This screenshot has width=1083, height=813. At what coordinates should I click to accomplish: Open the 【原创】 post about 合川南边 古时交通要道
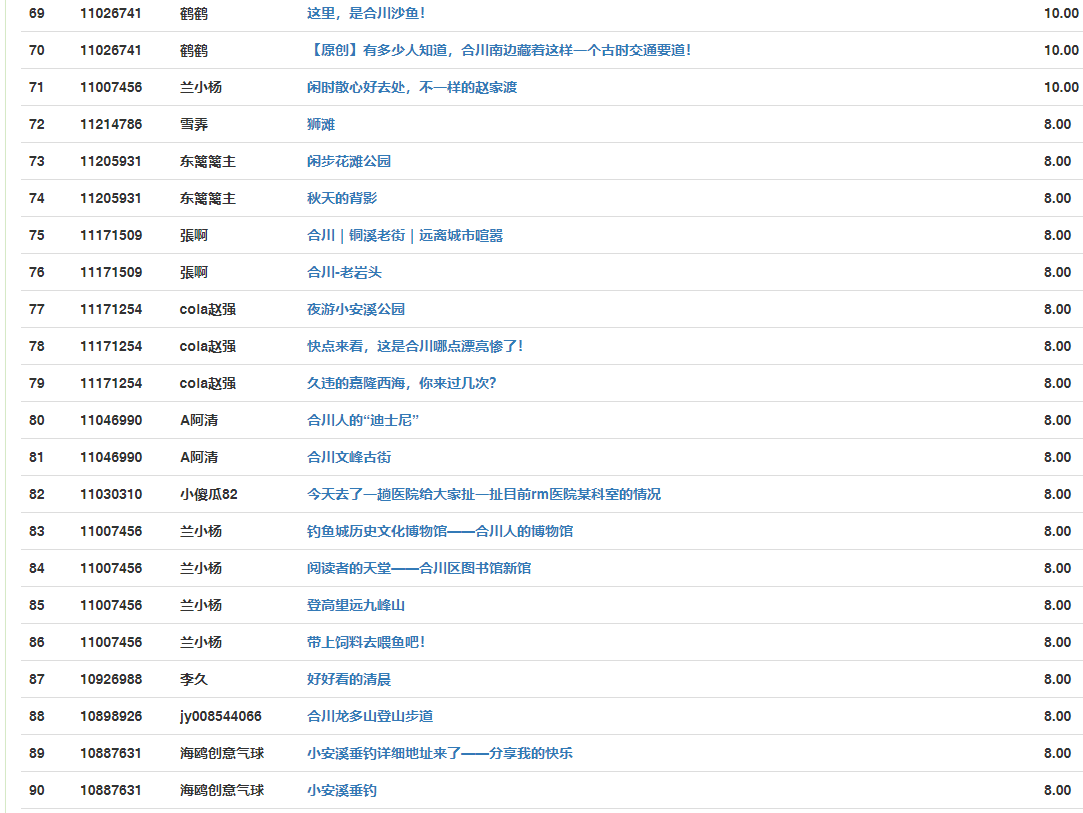pyautogui.click(x=498, y=51)
